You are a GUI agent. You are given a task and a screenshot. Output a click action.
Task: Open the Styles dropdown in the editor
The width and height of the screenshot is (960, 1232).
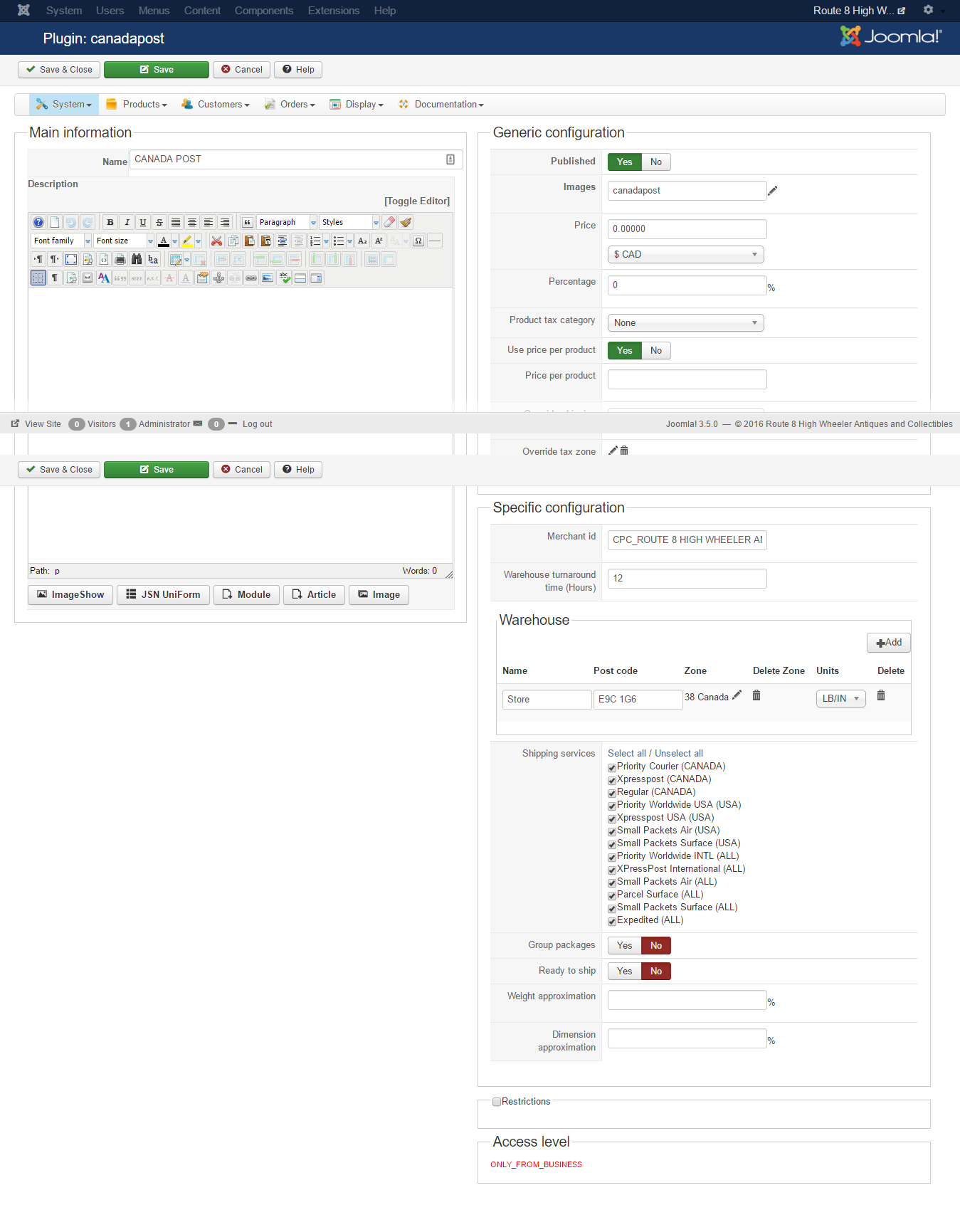pyautogui.click(x=349, y=223)
